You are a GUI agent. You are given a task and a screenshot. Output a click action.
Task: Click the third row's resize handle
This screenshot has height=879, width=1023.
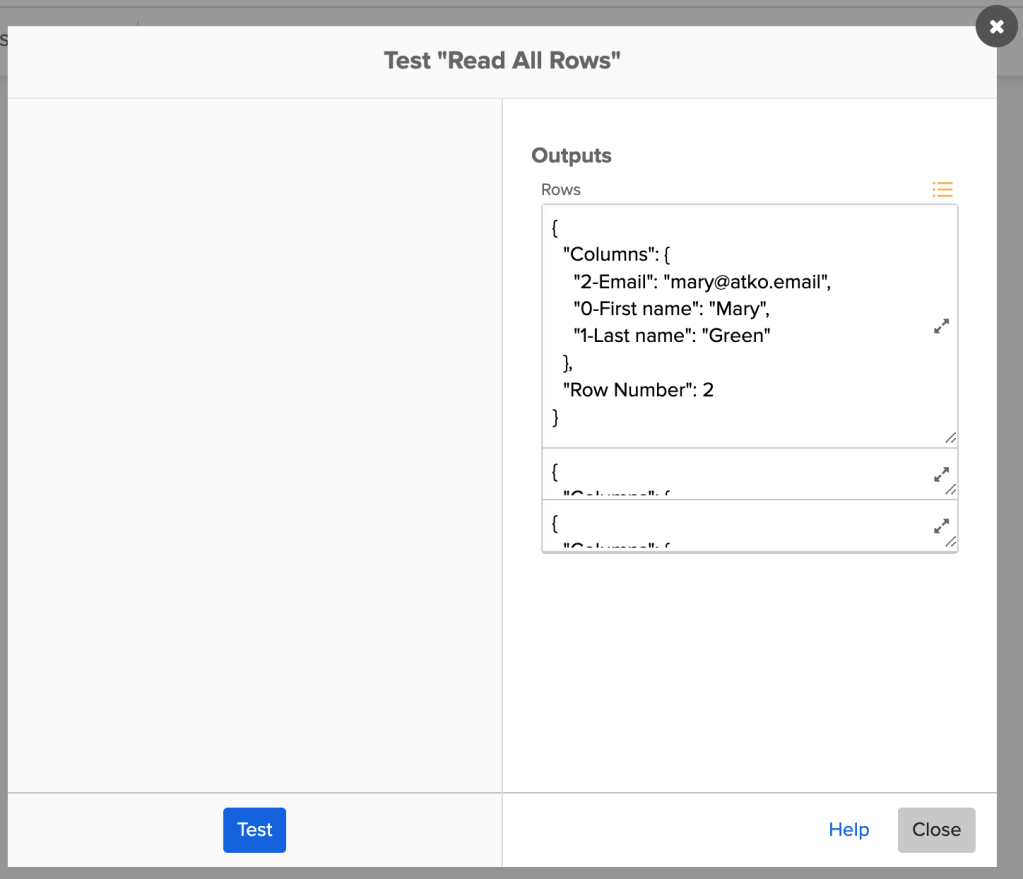(950, 542)
